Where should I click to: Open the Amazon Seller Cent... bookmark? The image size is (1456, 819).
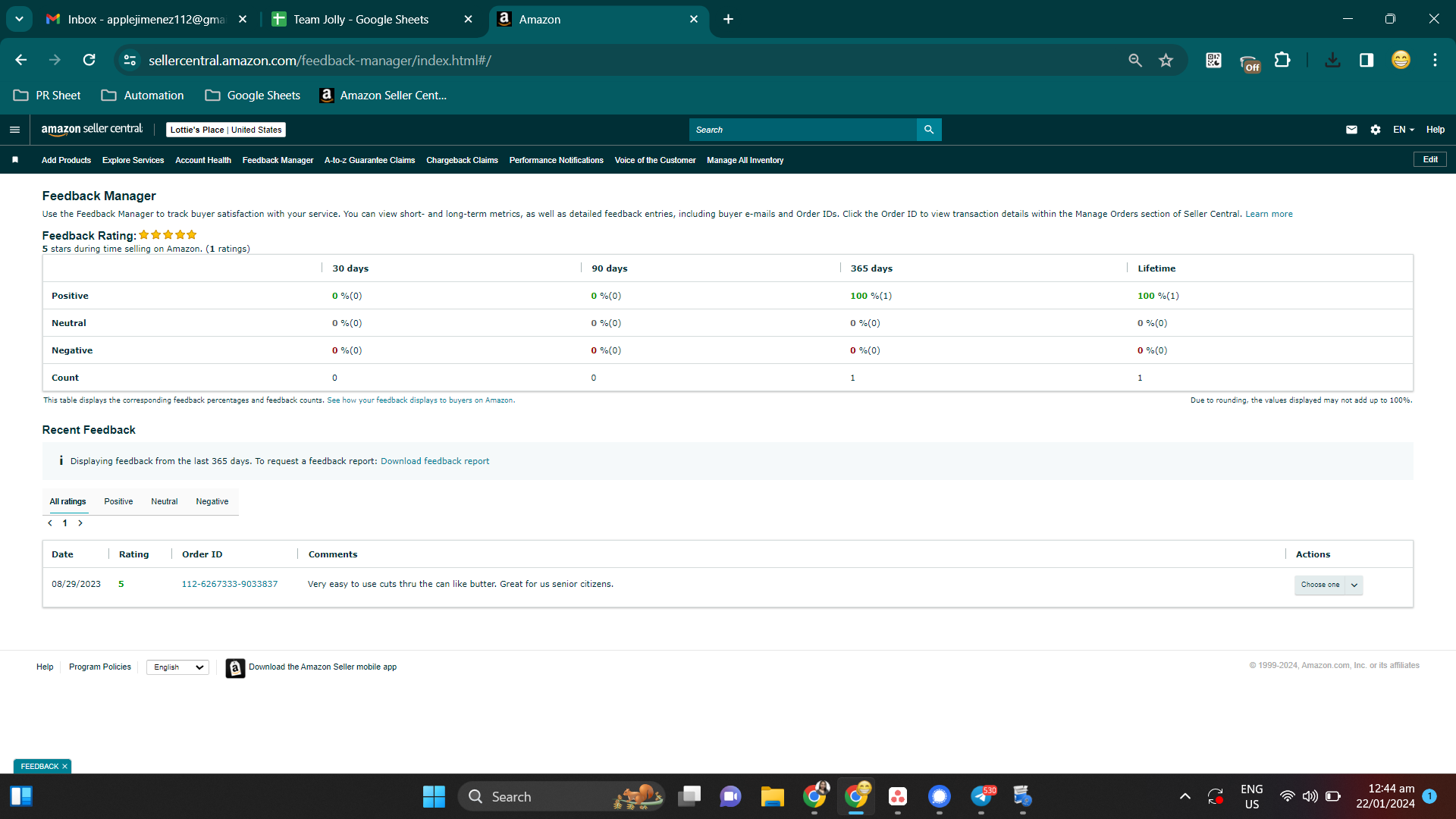383,96
